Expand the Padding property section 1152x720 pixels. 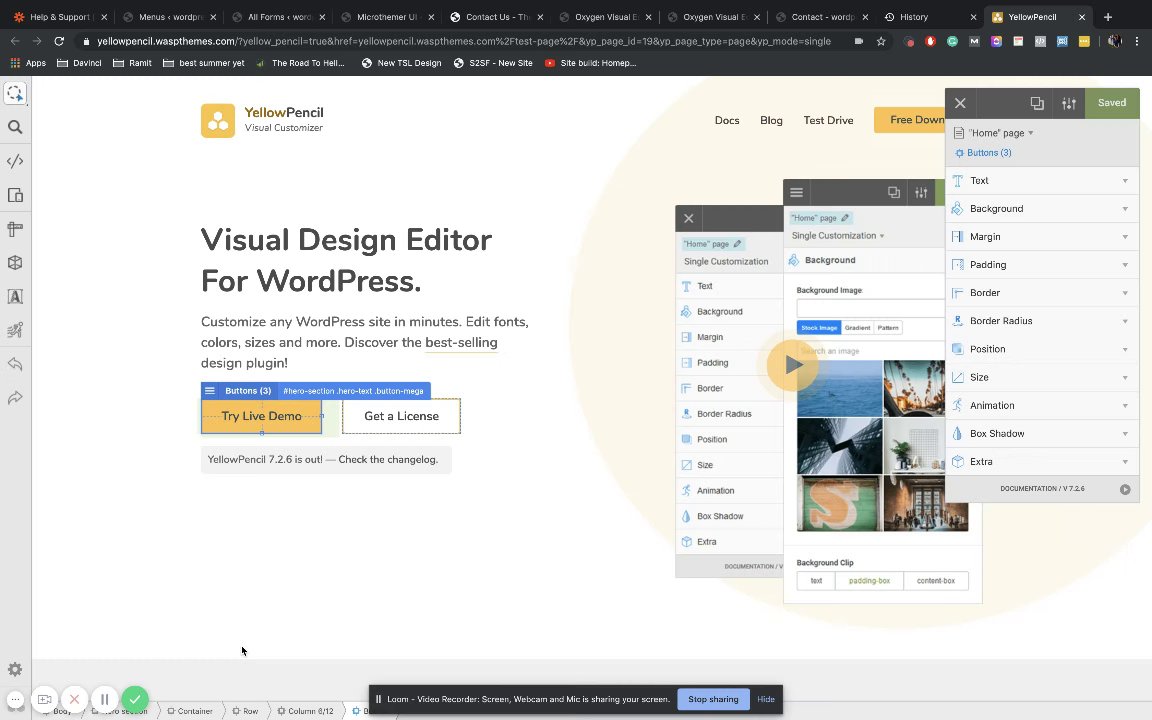tap(1042, 264)
